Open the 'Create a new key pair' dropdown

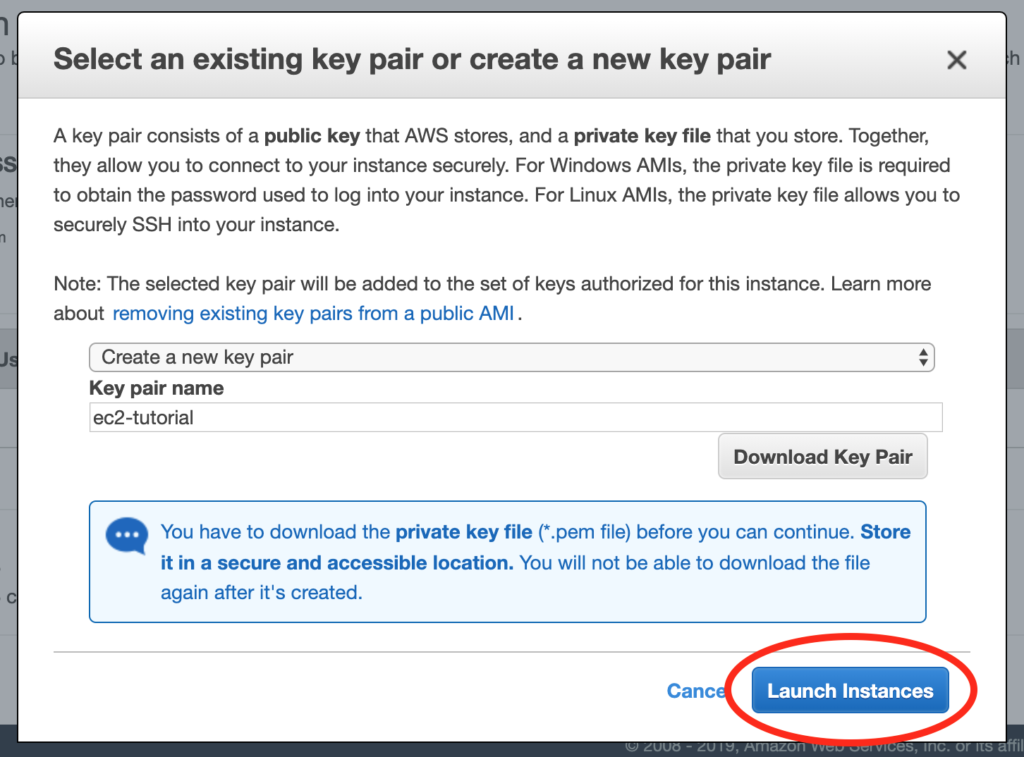(x=511, y=357)
